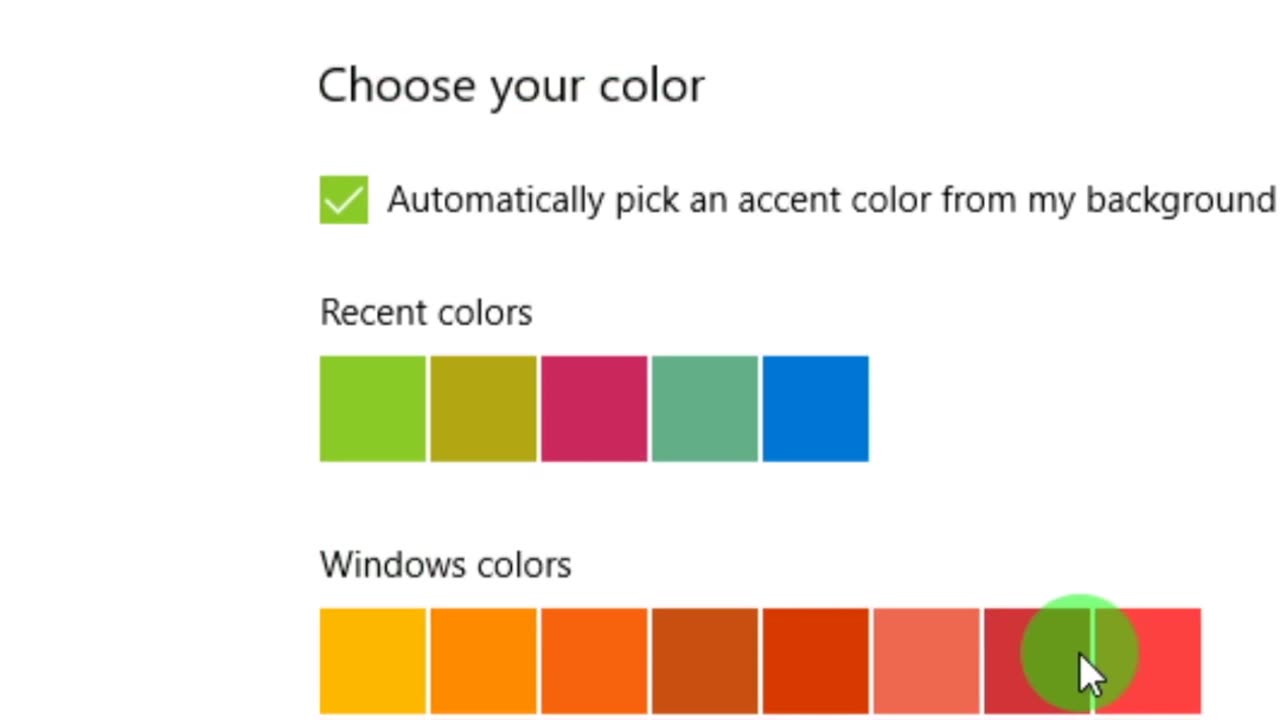Pick the fifth Windows colors red-orange swatch

(x=816, y=661)
